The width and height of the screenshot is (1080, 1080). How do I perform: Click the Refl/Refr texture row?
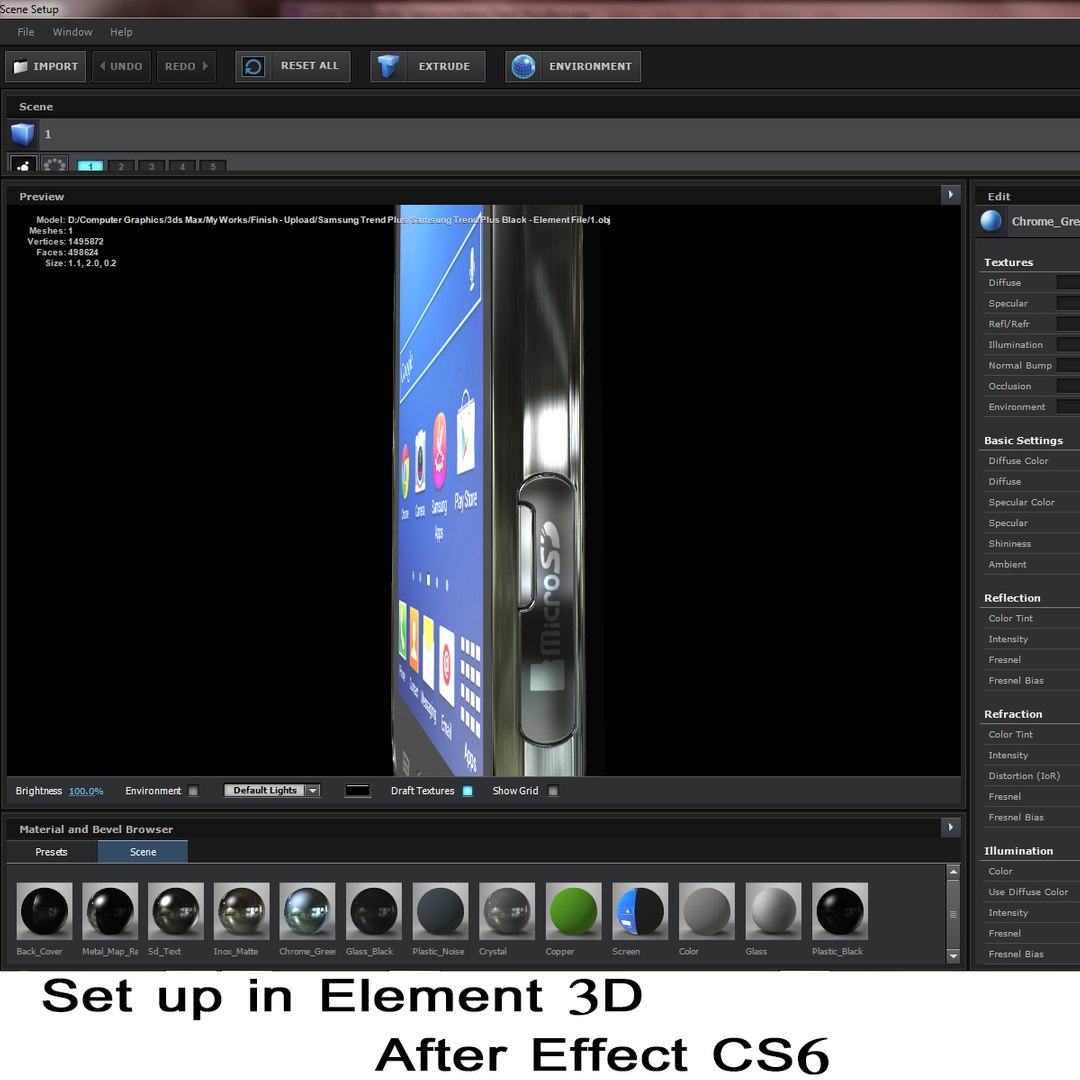tap(1030, 324)
